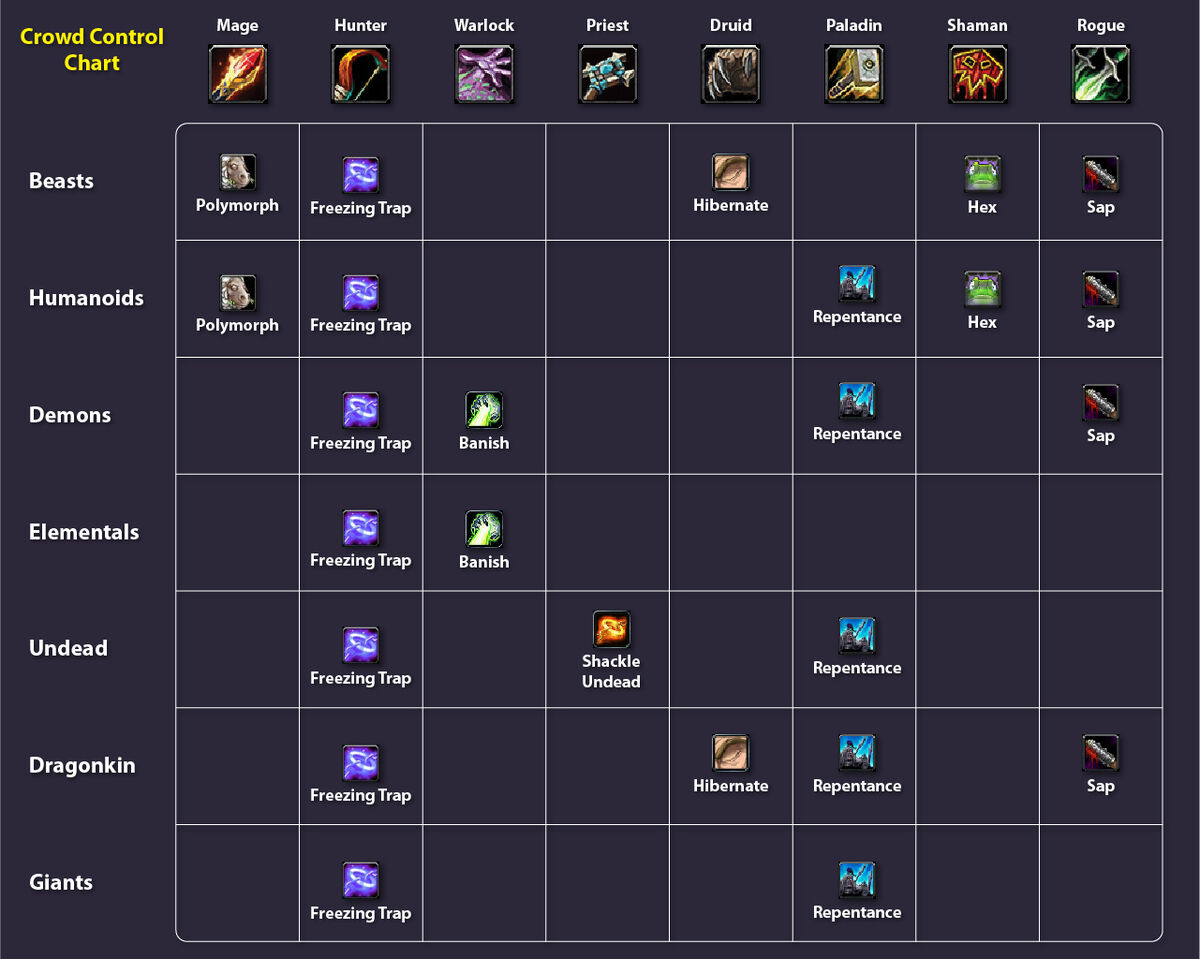The width and height of the screenshot is (1200, 959).
Task: Click the Warlock class icon
Action: coord(484,72)
